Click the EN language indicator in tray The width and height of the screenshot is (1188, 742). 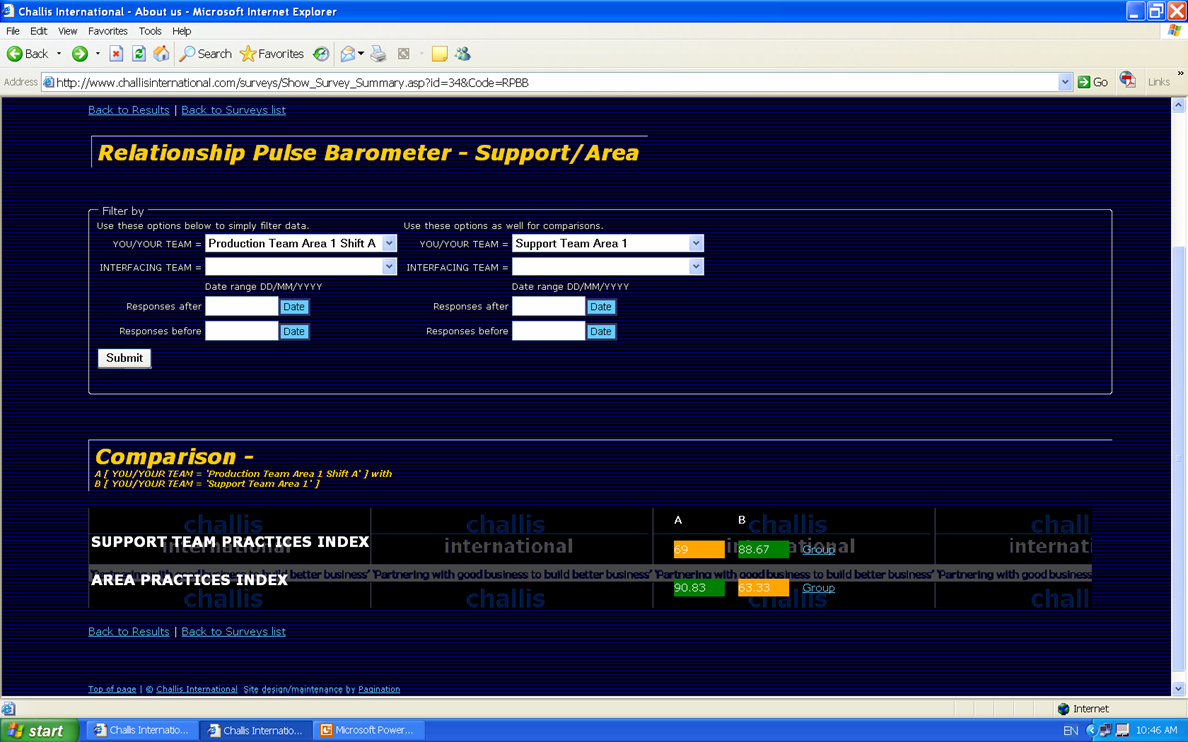(x=1071, y=731)
